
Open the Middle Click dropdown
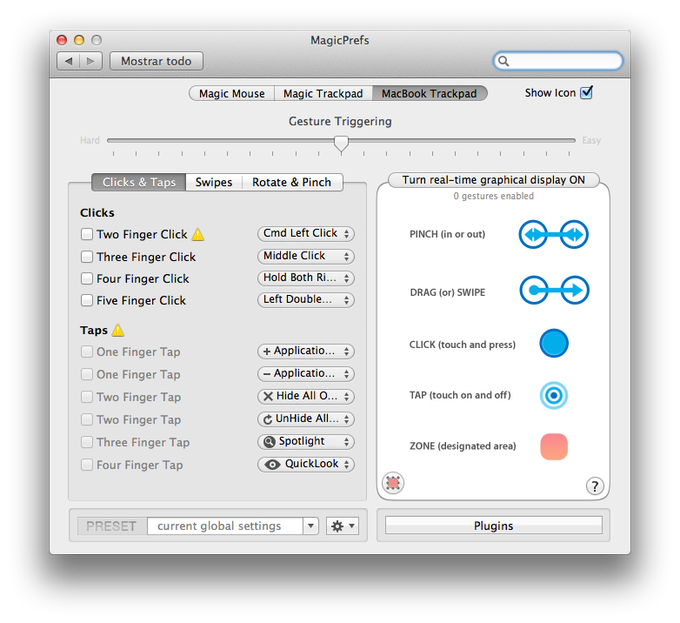[306, 256]
